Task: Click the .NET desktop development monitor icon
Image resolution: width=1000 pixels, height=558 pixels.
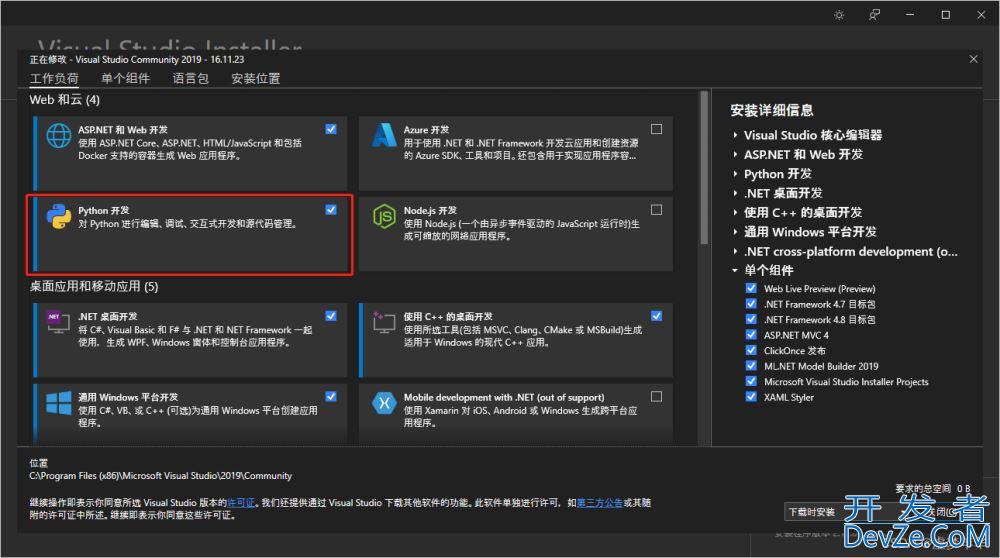Action: 58,321
